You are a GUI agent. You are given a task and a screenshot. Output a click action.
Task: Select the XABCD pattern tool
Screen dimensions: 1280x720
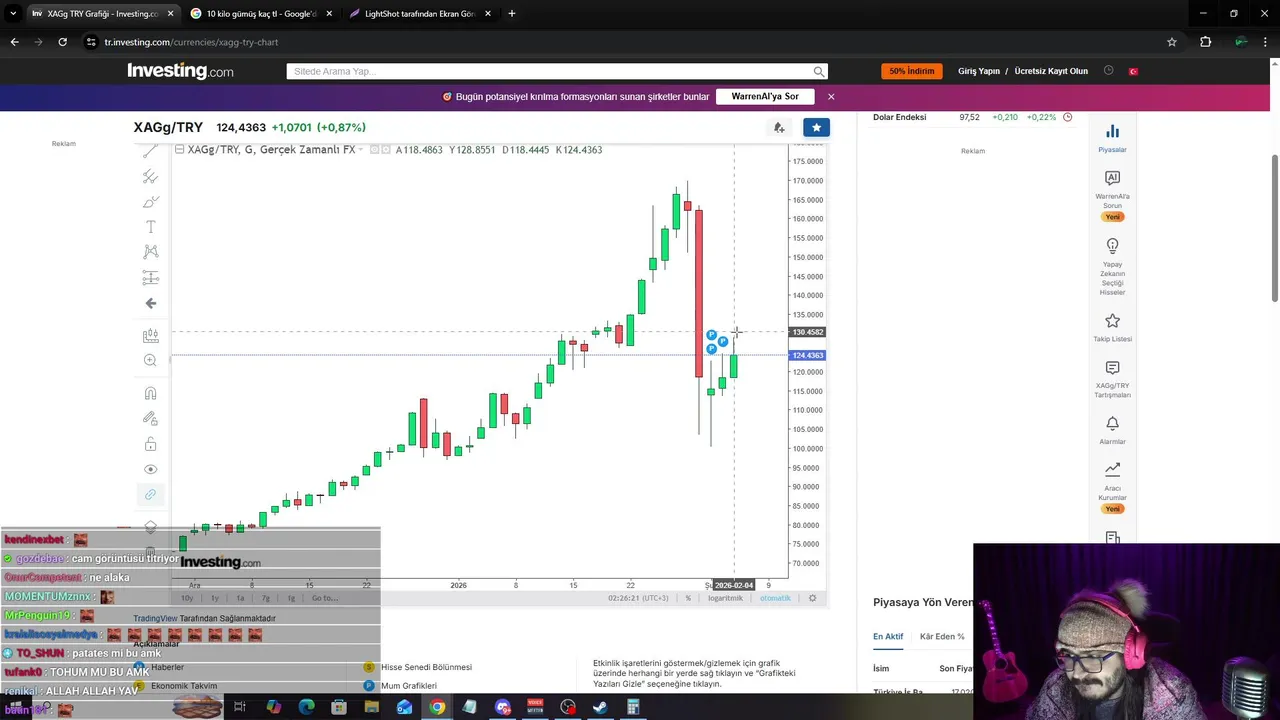tap(150, 252)
